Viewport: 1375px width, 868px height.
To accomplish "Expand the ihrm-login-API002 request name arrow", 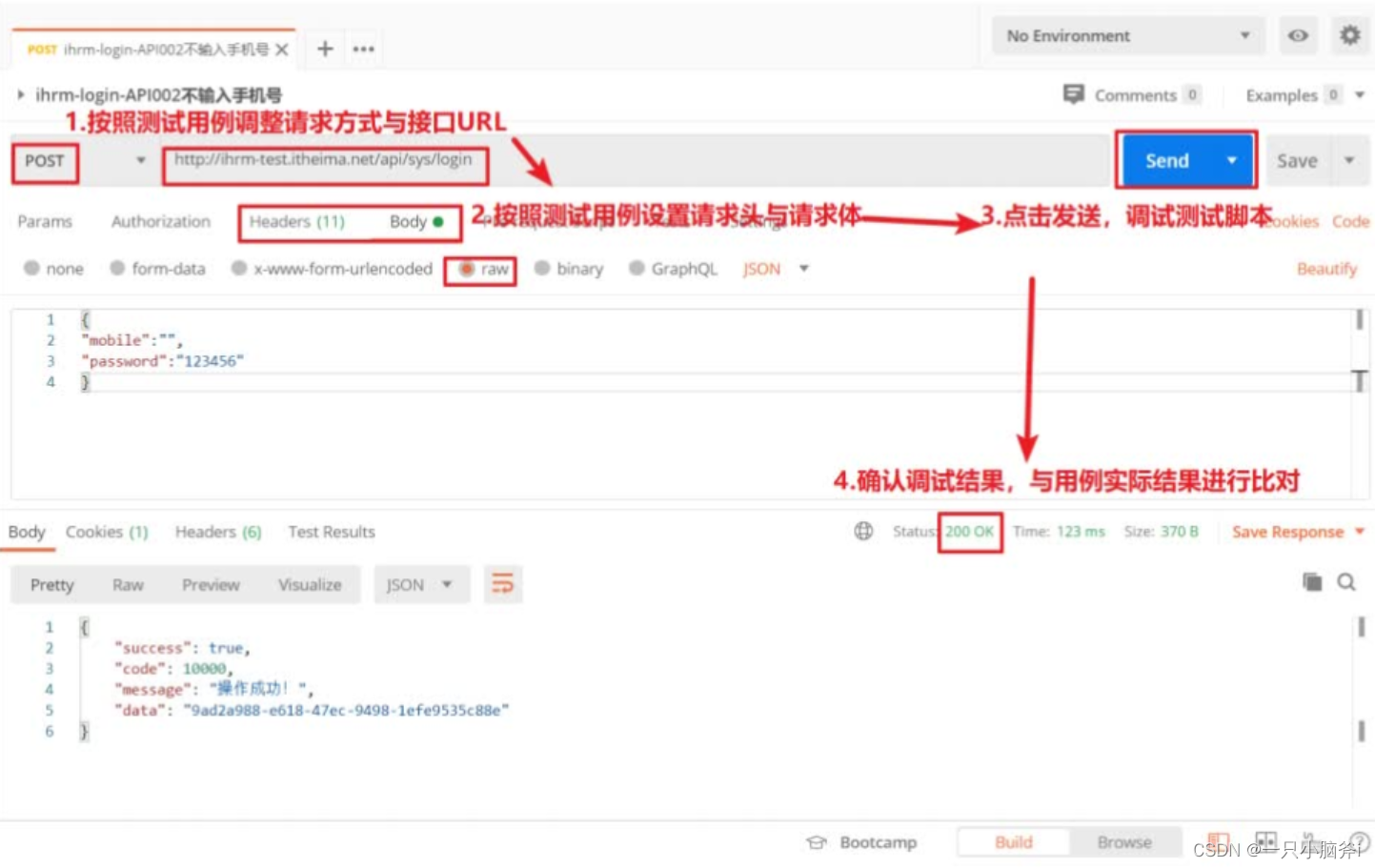I will 21,94.
